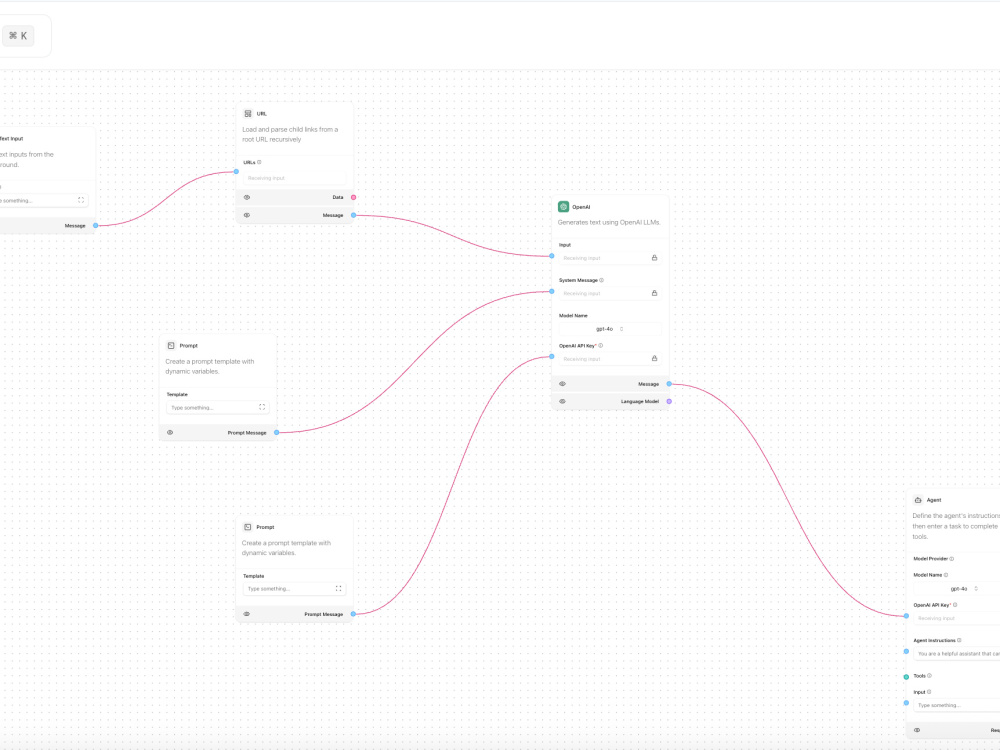Click the lock icon in System Message field
This screenshot has height=750, width=1000.
(x=654, y=293)
